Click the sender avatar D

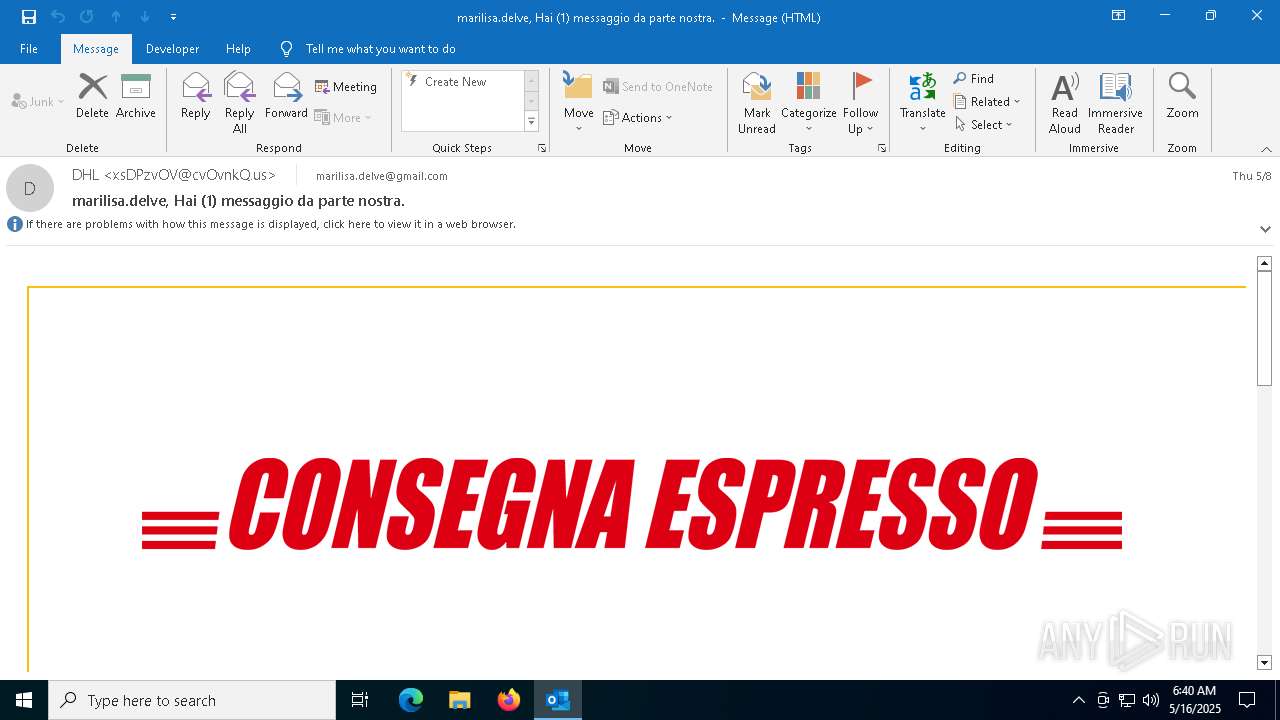(30, 188)
